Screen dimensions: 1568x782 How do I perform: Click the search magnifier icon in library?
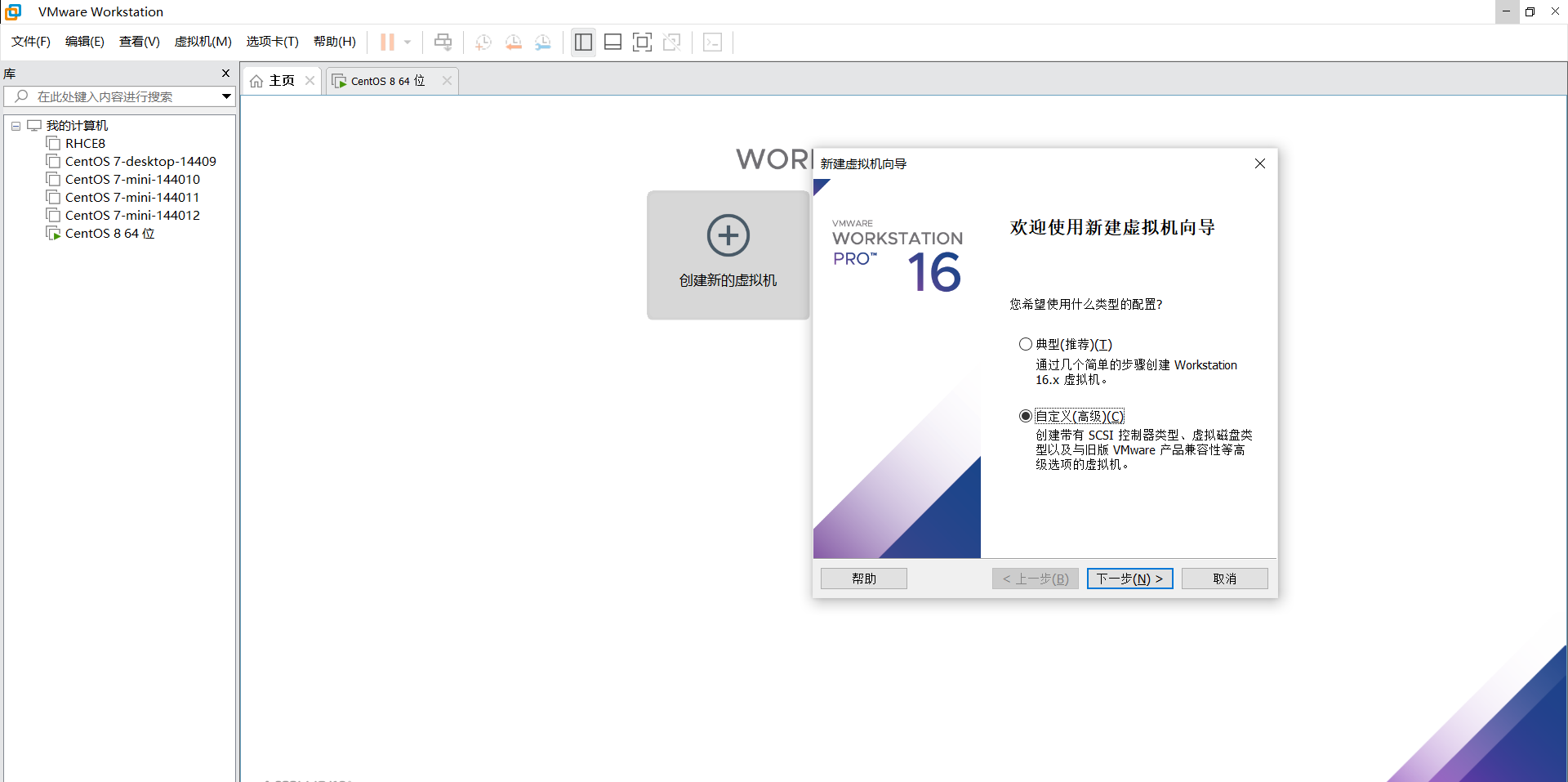point(21,96)
